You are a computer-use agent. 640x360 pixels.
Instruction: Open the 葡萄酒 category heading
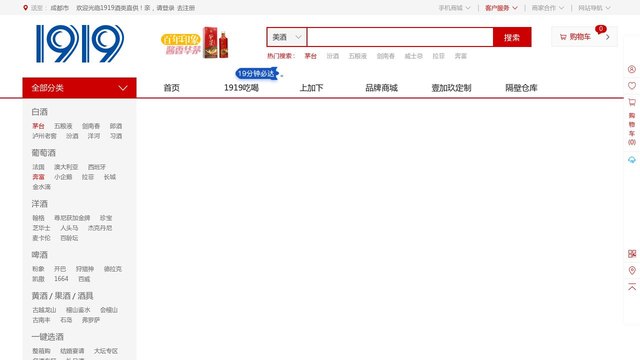44,153
